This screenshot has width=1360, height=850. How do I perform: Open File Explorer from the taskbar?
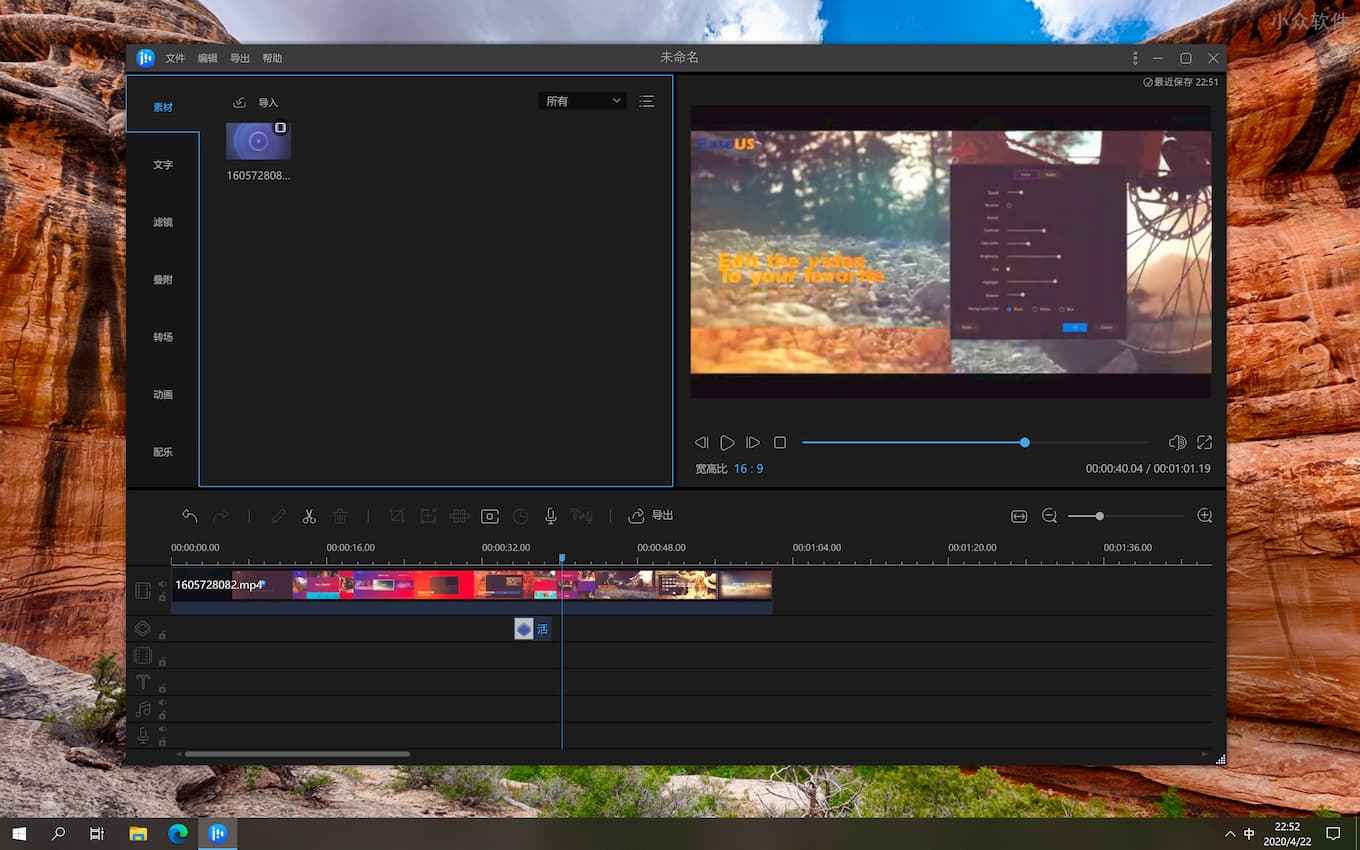138,833
